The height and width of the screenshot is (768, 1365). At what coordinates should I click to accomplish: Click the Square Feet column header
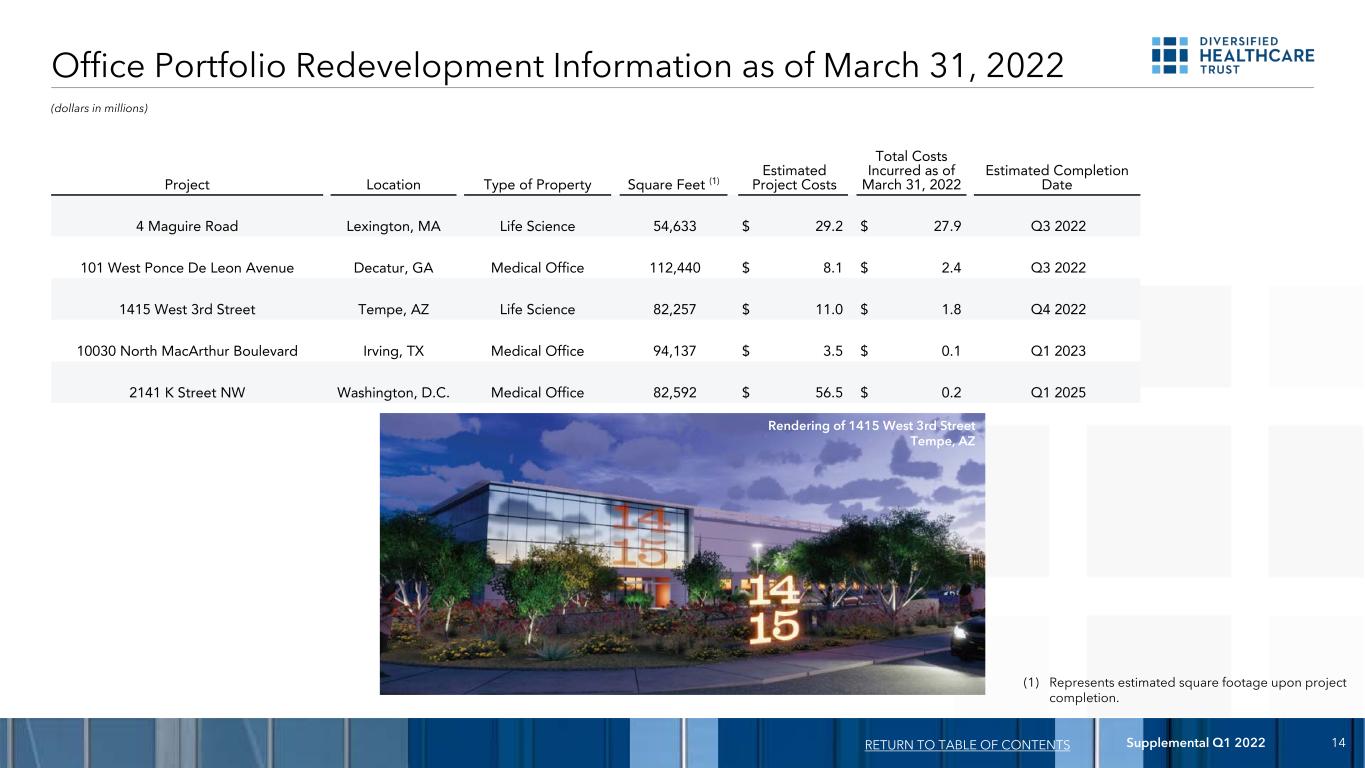(673, 184)
